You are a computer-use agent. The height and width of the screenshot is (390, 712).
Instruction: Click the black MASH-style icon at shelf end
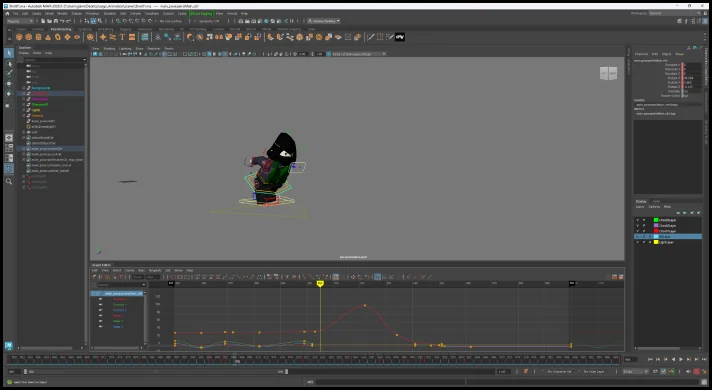(400, 37)
